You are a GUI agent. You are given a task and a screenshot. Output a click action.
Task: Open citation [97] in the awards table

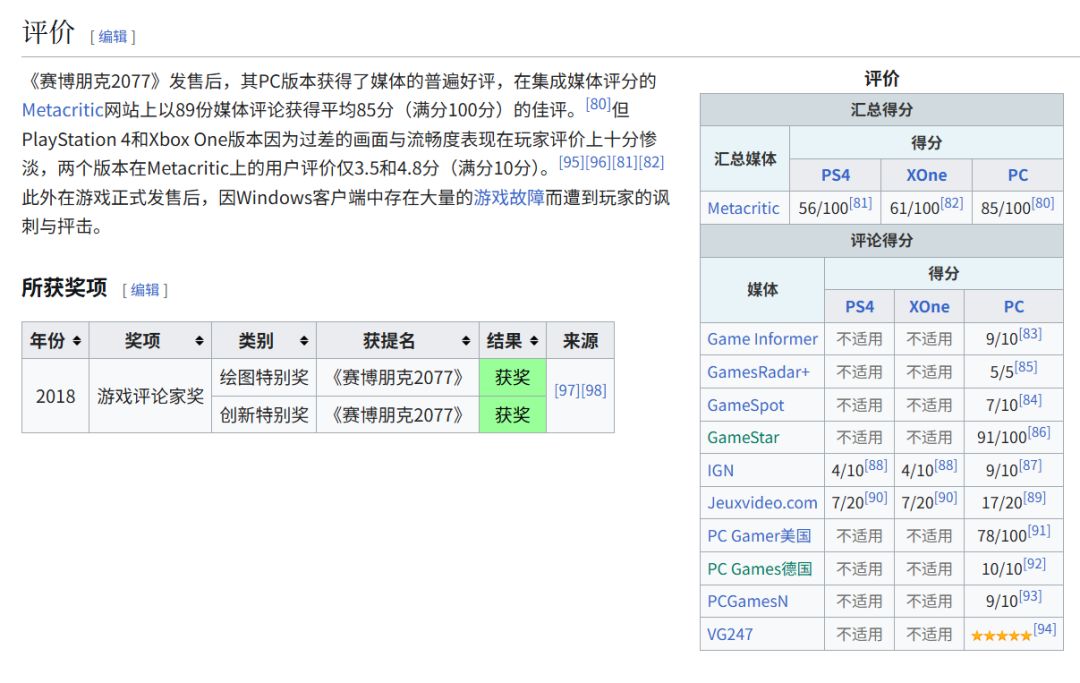[567, 390]
